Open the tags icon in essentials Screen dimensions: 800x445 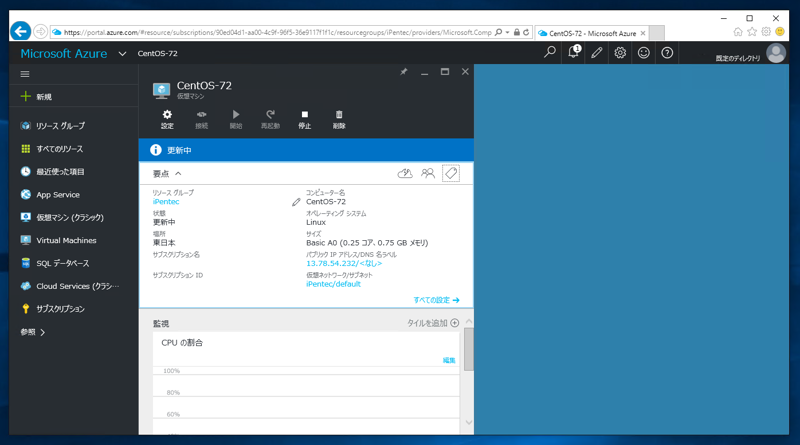(451, 174)
